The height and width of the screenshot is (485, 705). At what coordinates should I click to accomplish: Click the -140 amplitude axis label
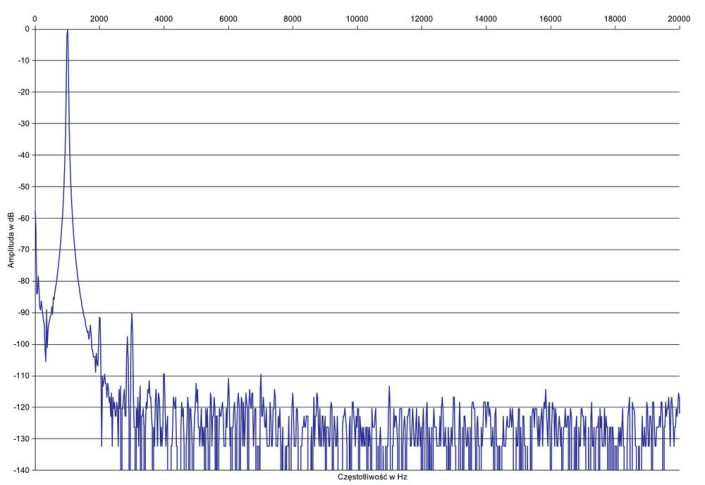(23, 470)
